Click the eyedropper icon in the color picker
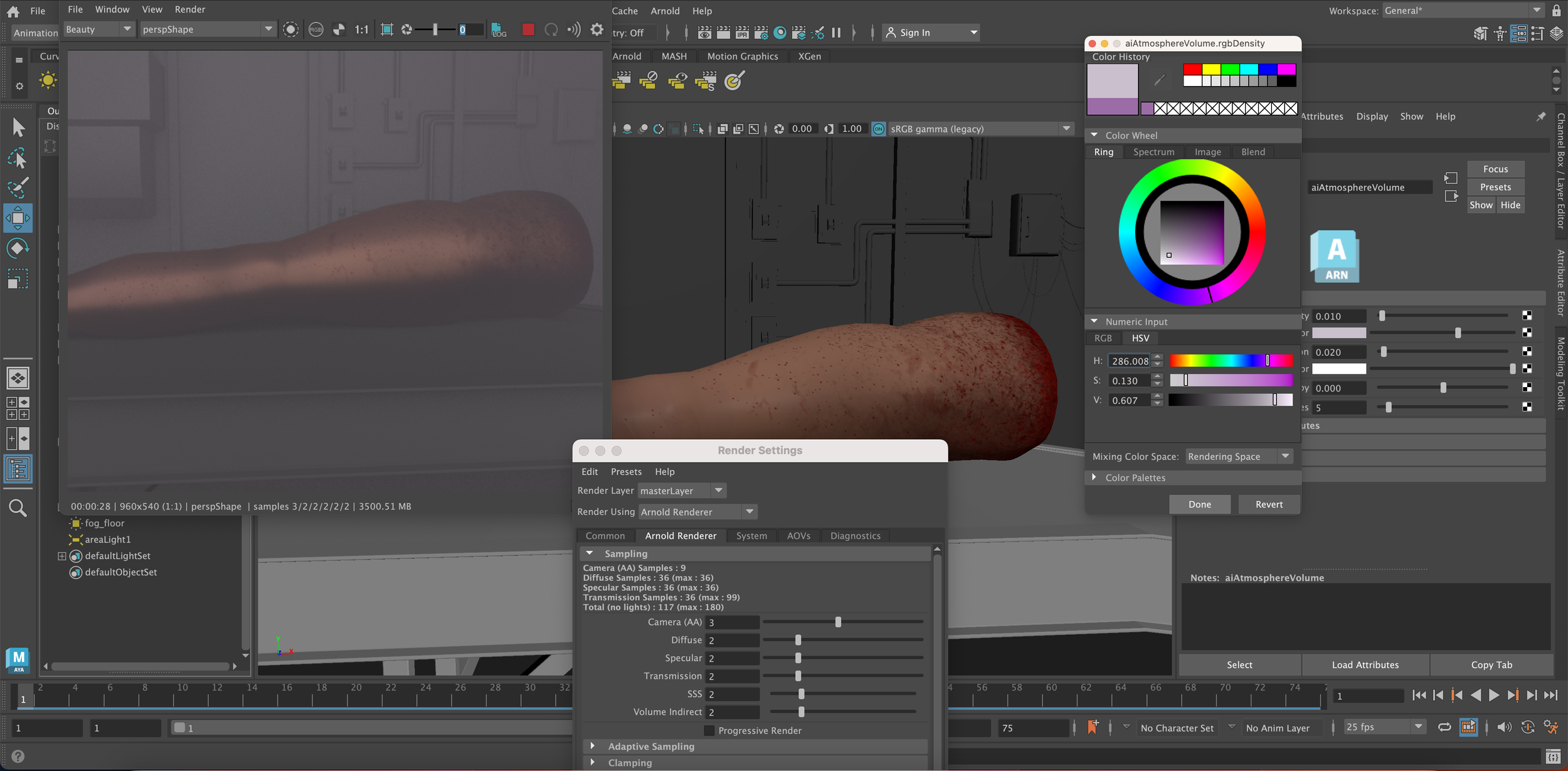The width and height of the screenshot is (1568, 771). 1159,80
